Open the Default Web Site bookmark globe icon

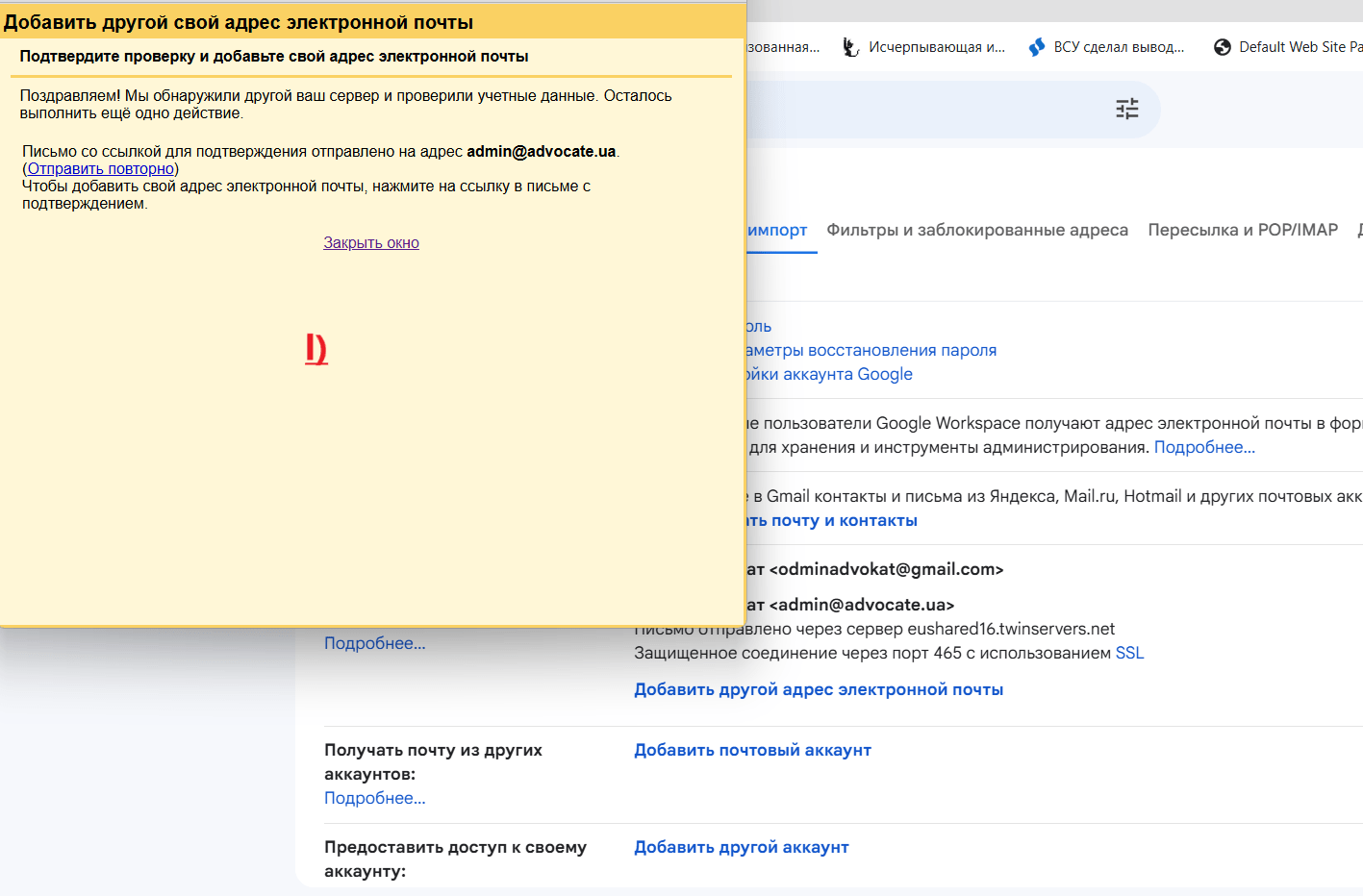click(x=1223, y=47)
